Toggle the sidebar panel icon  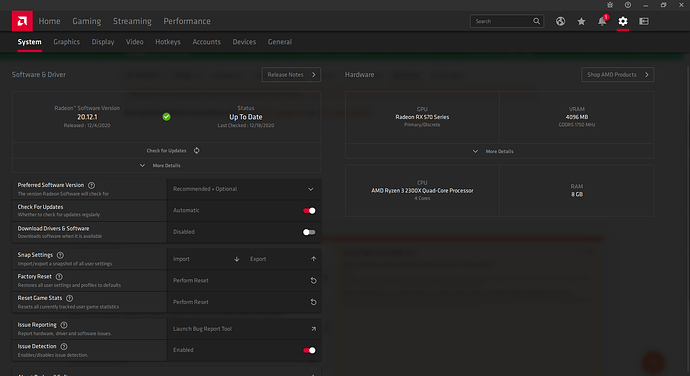[644, 21]
